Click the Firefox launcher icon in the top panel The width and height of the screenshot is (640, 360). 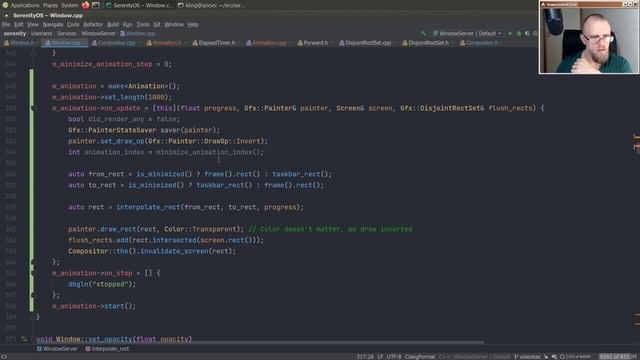pos(85,5)
